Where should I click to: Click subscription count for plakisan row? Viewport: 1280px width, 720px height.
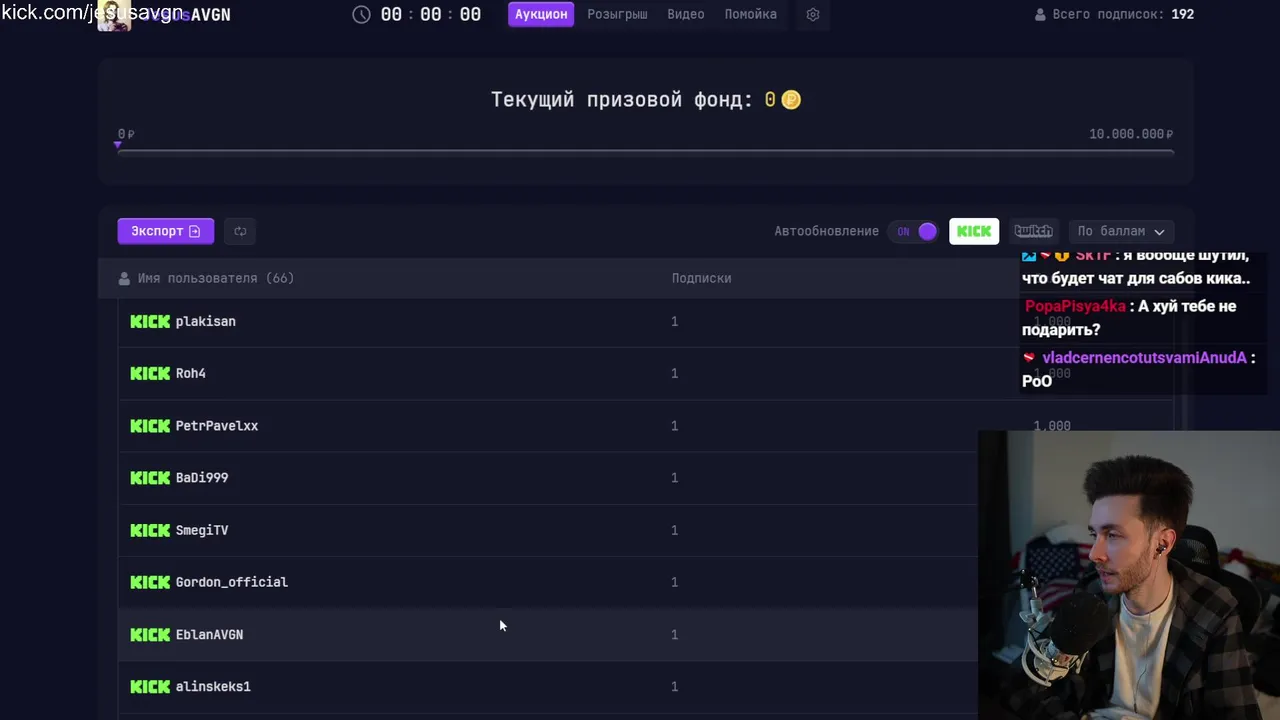(x=674, y=321)
